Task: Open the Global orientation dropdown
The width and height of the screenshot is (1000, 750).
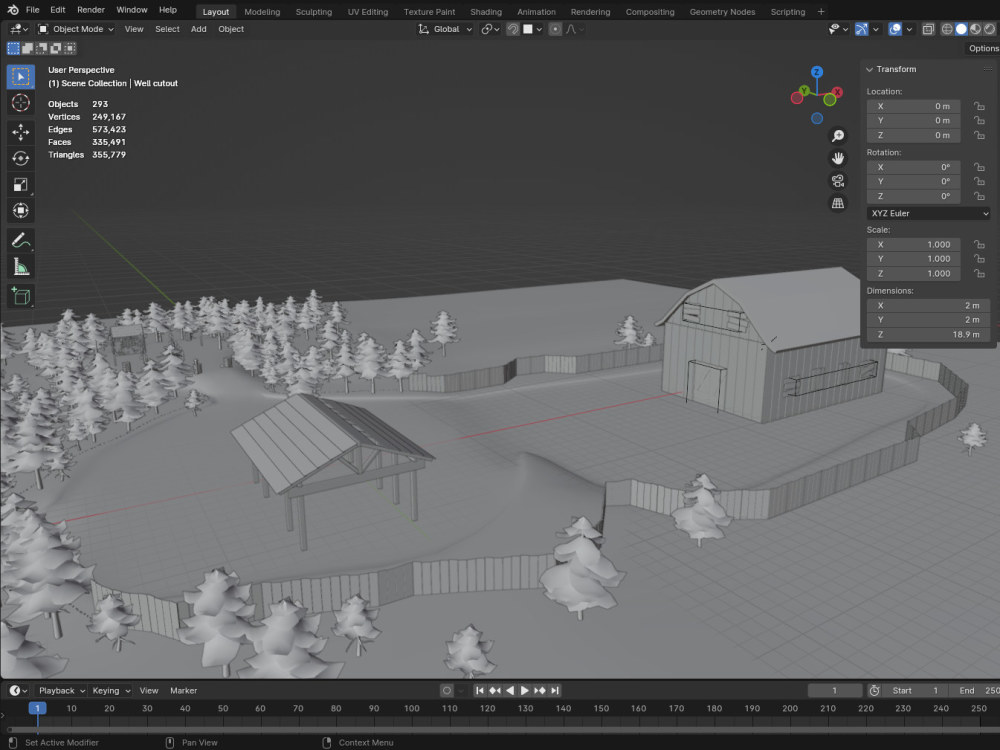Action: [445, 29]
